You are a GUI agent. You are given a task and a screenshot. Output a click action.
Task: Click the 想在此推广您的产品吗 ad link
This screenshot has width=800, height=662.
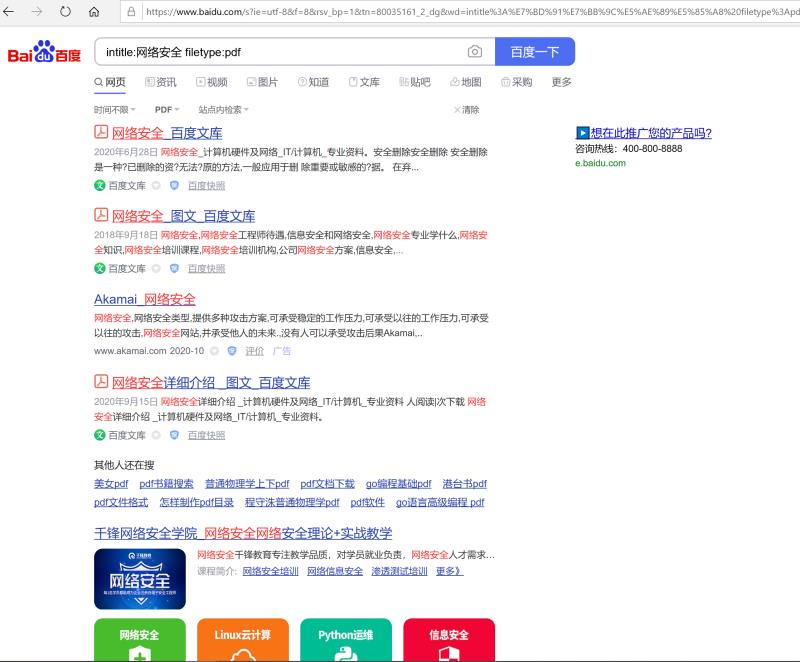[x=651, y=133]
